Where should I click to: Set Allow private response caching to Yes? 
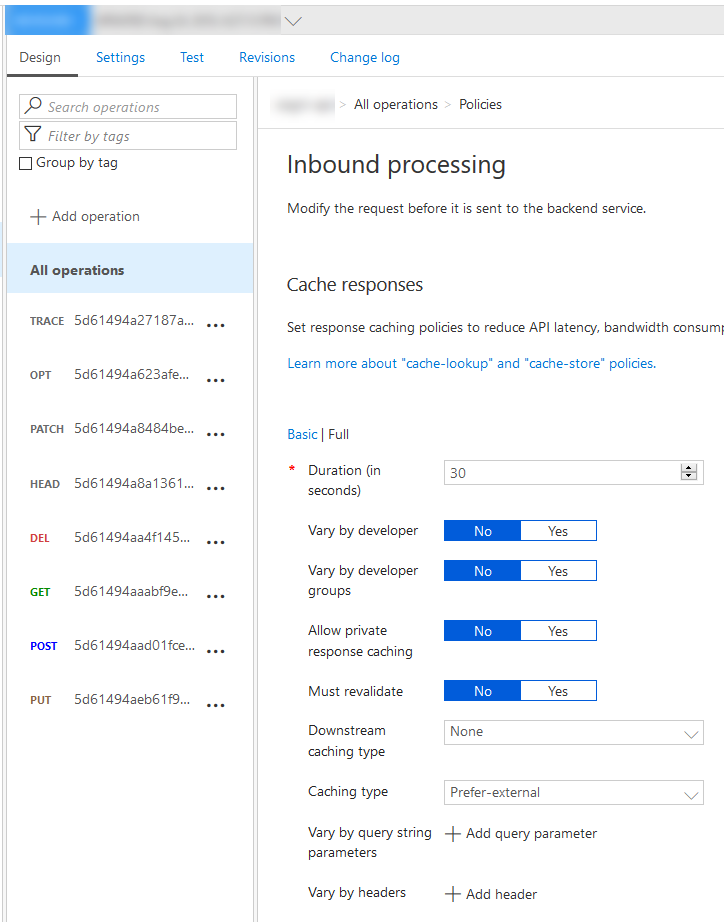558,631
